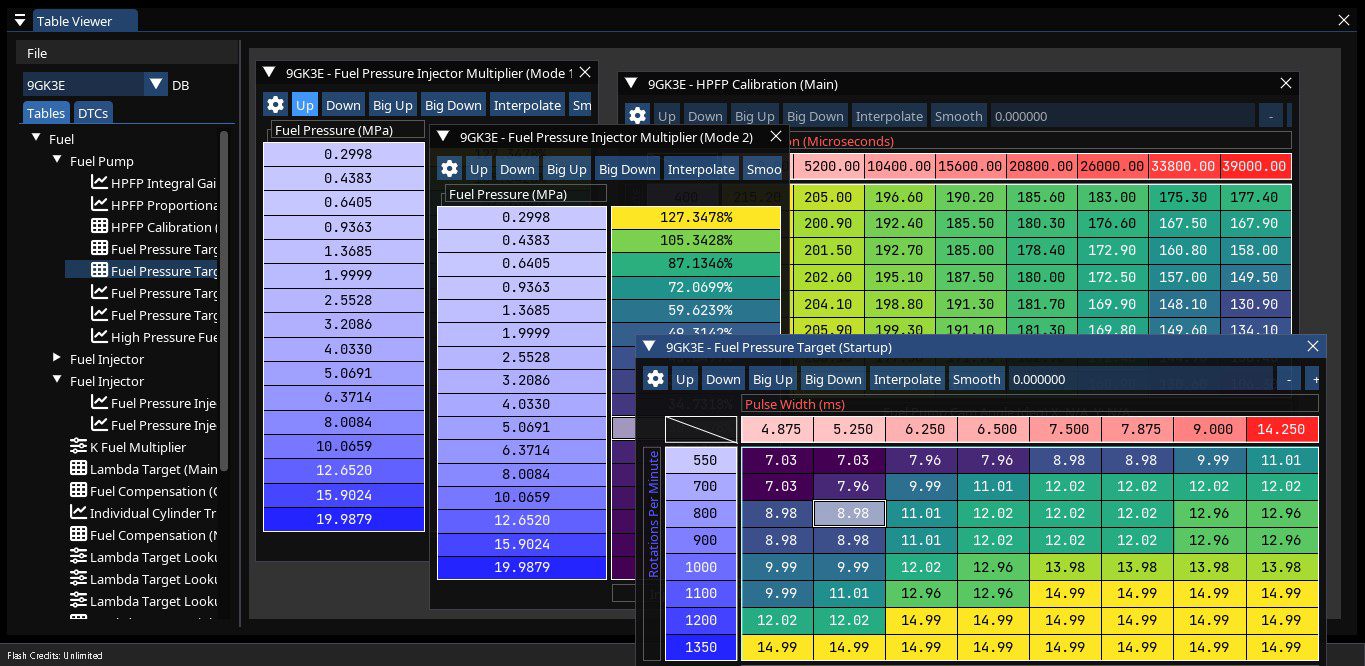
Task: Click the diagonal axis swap icon in Startup table
Action: point(701,430)
